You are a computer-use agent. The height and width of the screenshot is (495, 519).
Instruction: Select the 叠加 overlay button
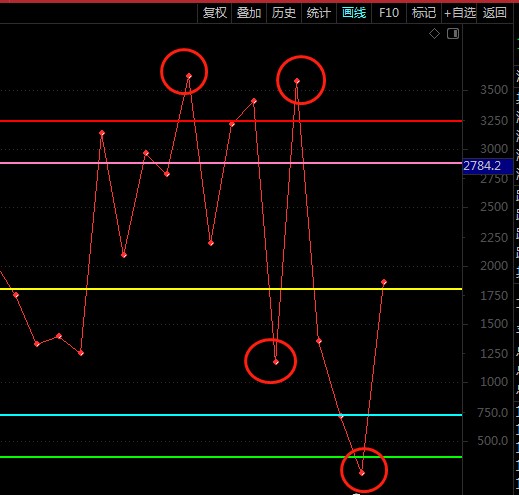249,13
